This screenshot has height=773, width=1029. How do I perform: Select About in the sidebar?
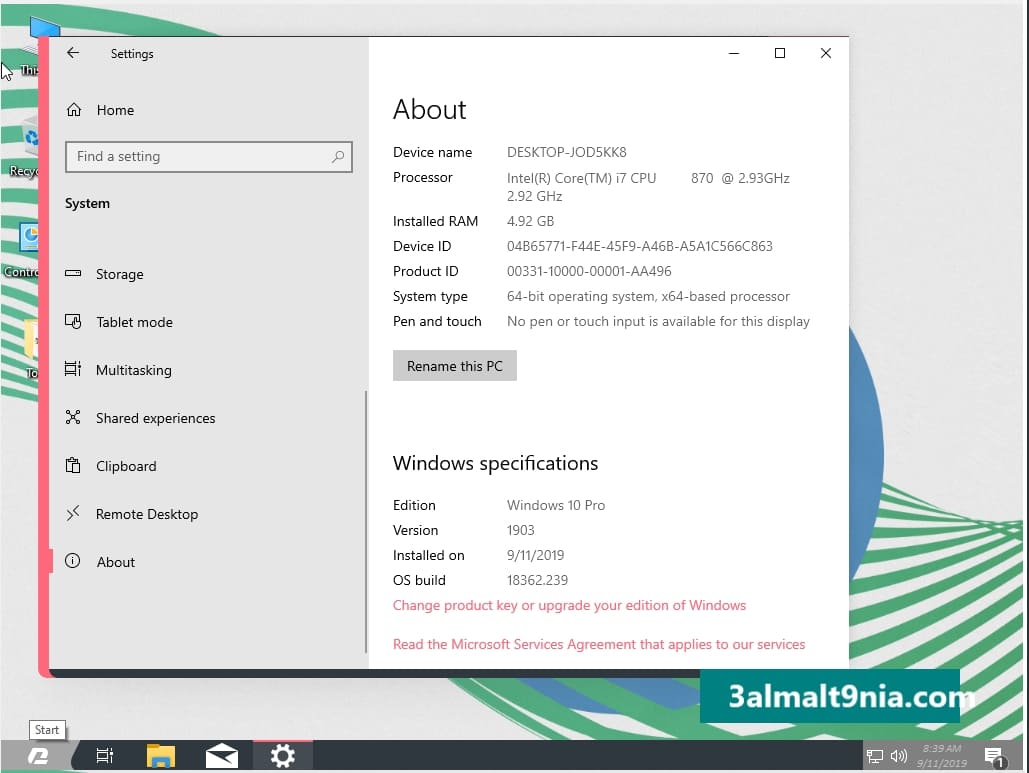pos(208,561)
